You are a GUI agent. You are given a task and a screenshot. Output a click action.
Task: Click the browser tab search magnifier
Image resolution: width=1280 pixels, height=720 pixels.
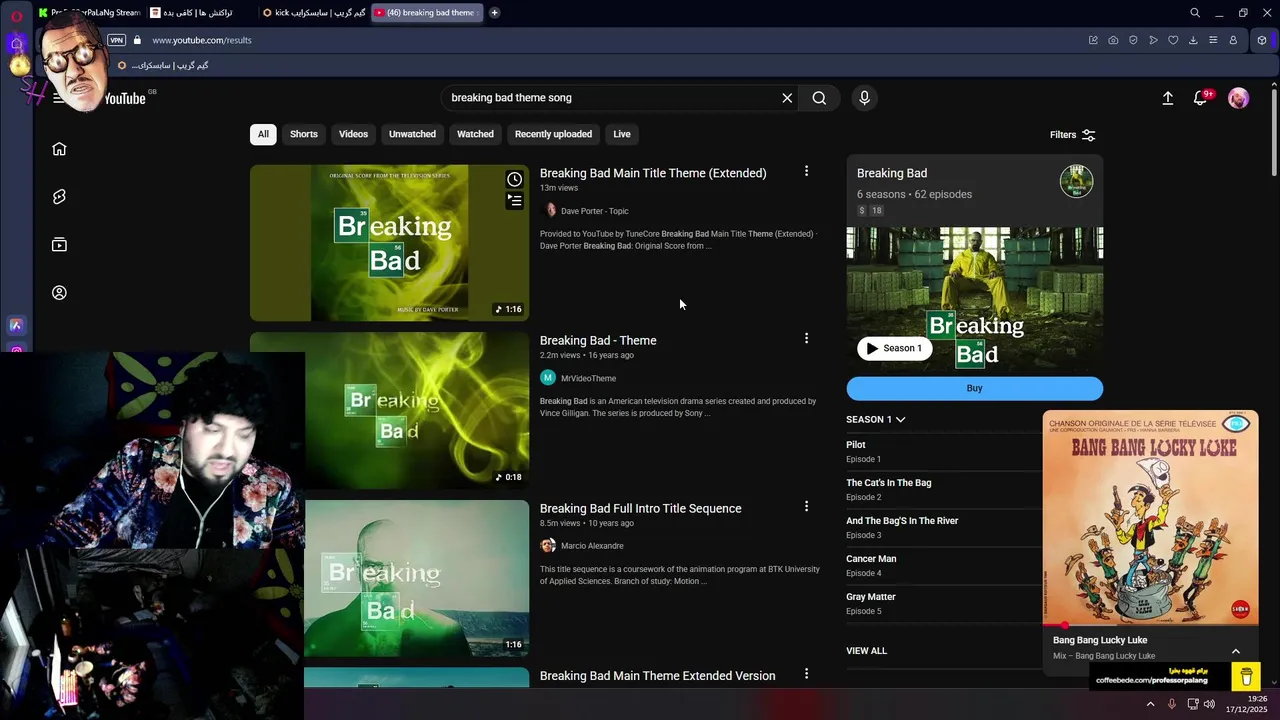pyautogui.click(x=1195, y=13)
